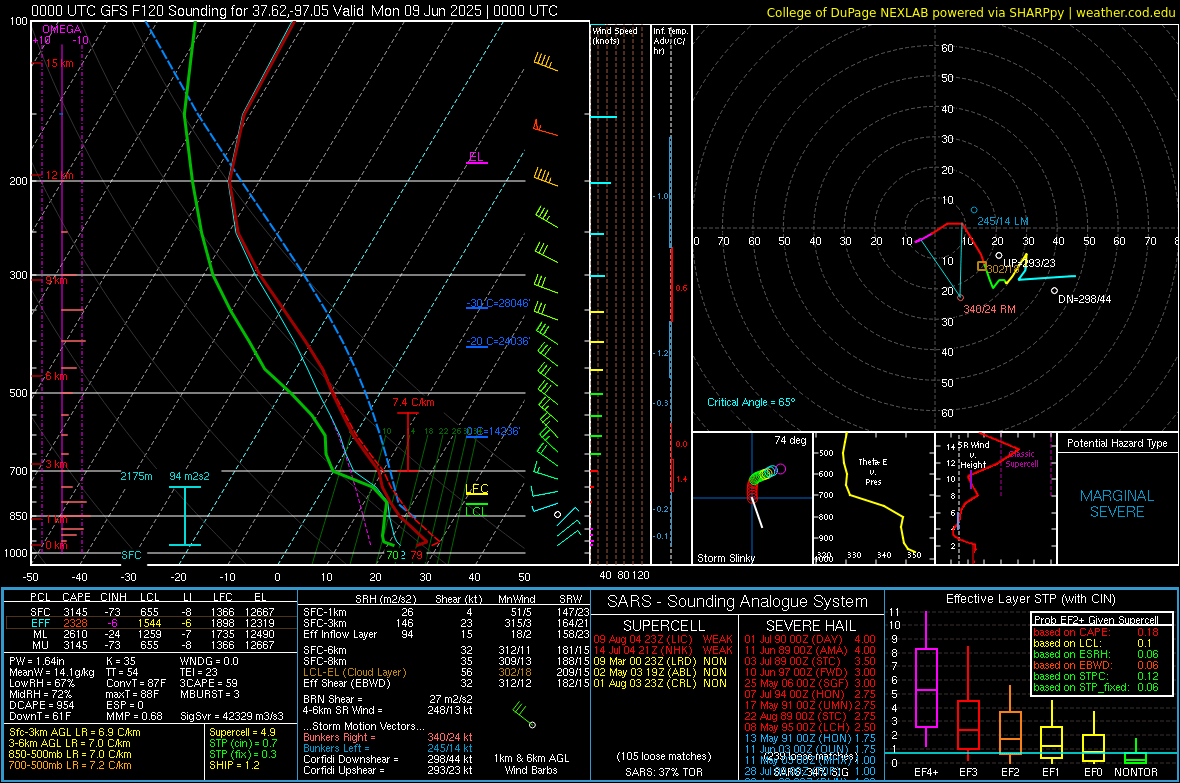
Task: Select the SFC-1km shear table row
Action: pyautogui.click(x=446, y=612)
